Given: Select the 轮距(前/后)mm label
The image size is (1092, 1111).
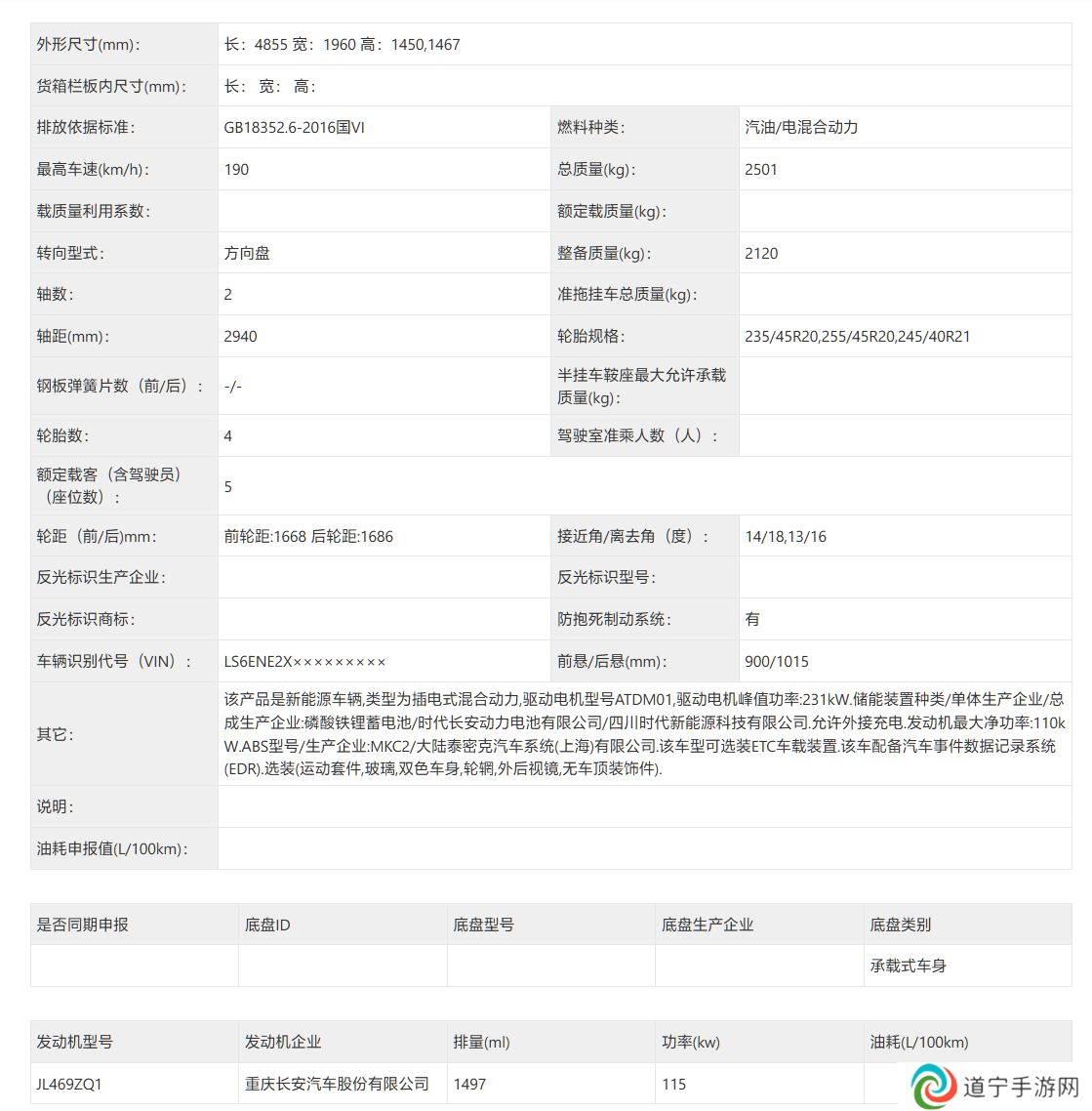Looking at the screenshot, I should tap(97, 536).
